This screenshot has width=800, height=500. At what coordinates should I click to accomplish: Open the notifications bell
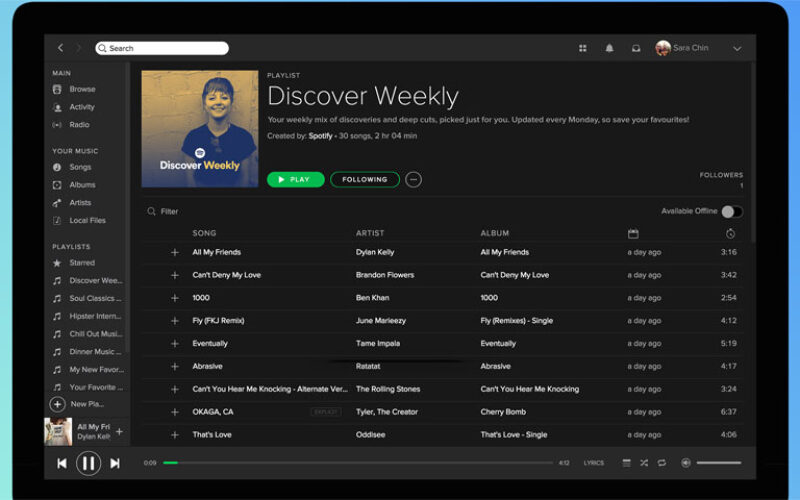point(609,48)
